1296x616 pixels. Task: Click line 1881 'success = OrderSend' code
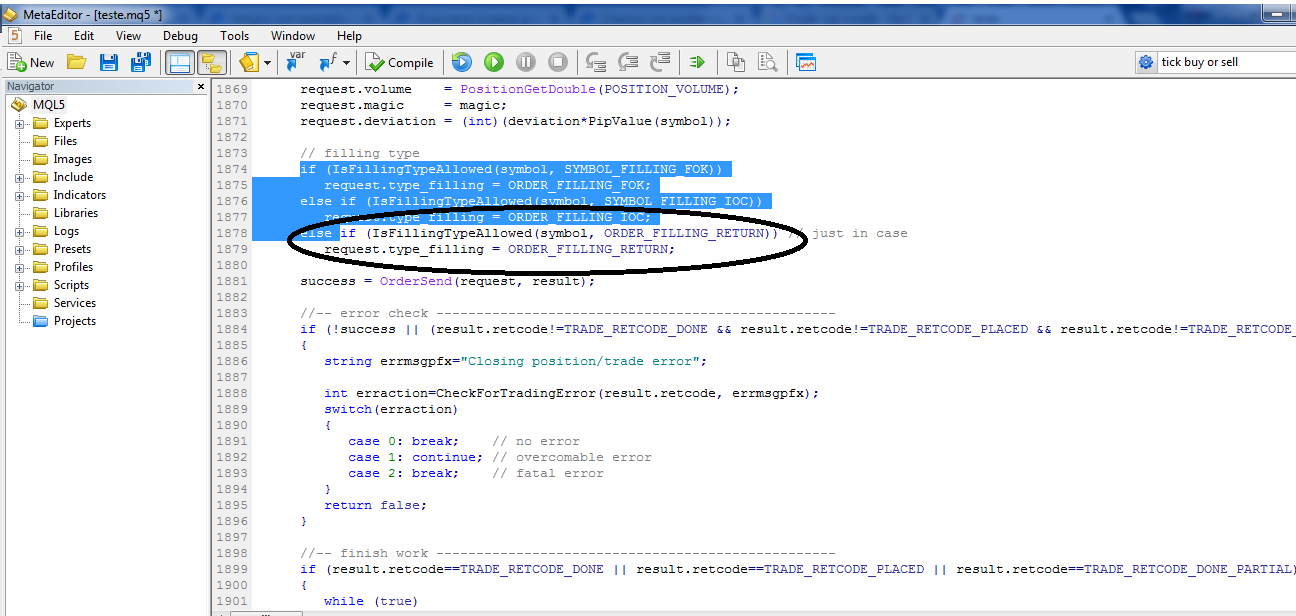pos(447,281)
